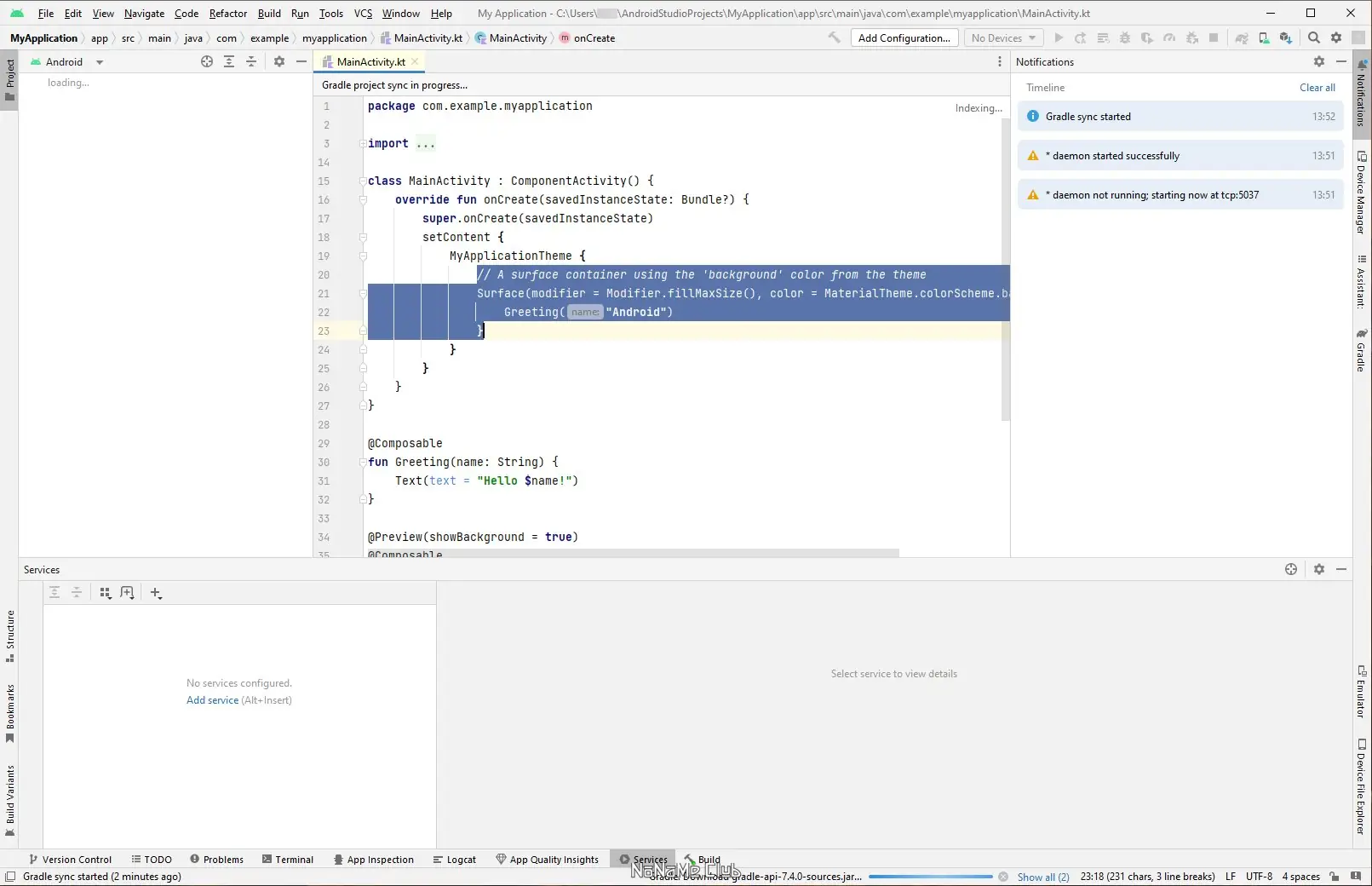Open the Build menu
Screen dimensions: 1372x886
tap(268, 13)
